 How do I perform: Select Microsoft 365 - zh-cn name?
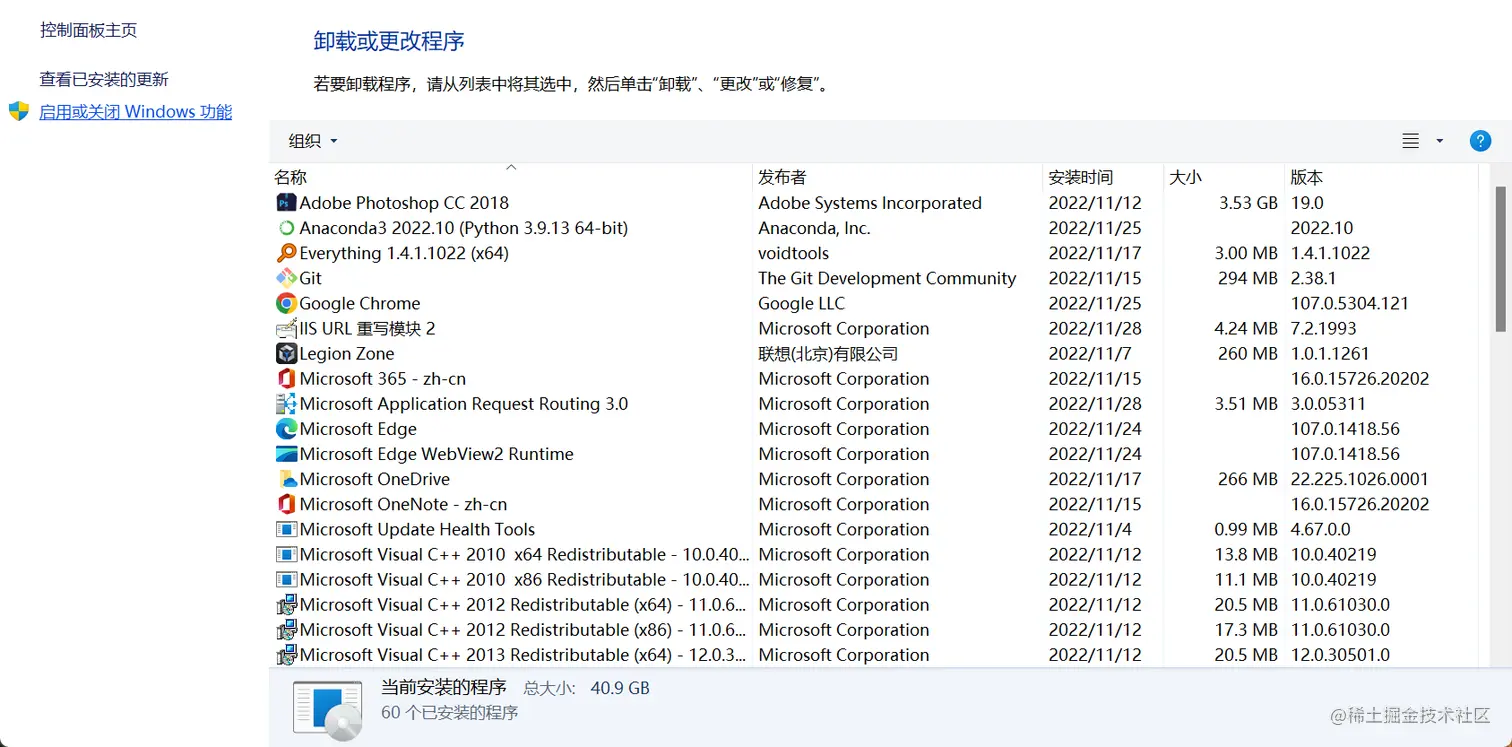click(383, 379)
